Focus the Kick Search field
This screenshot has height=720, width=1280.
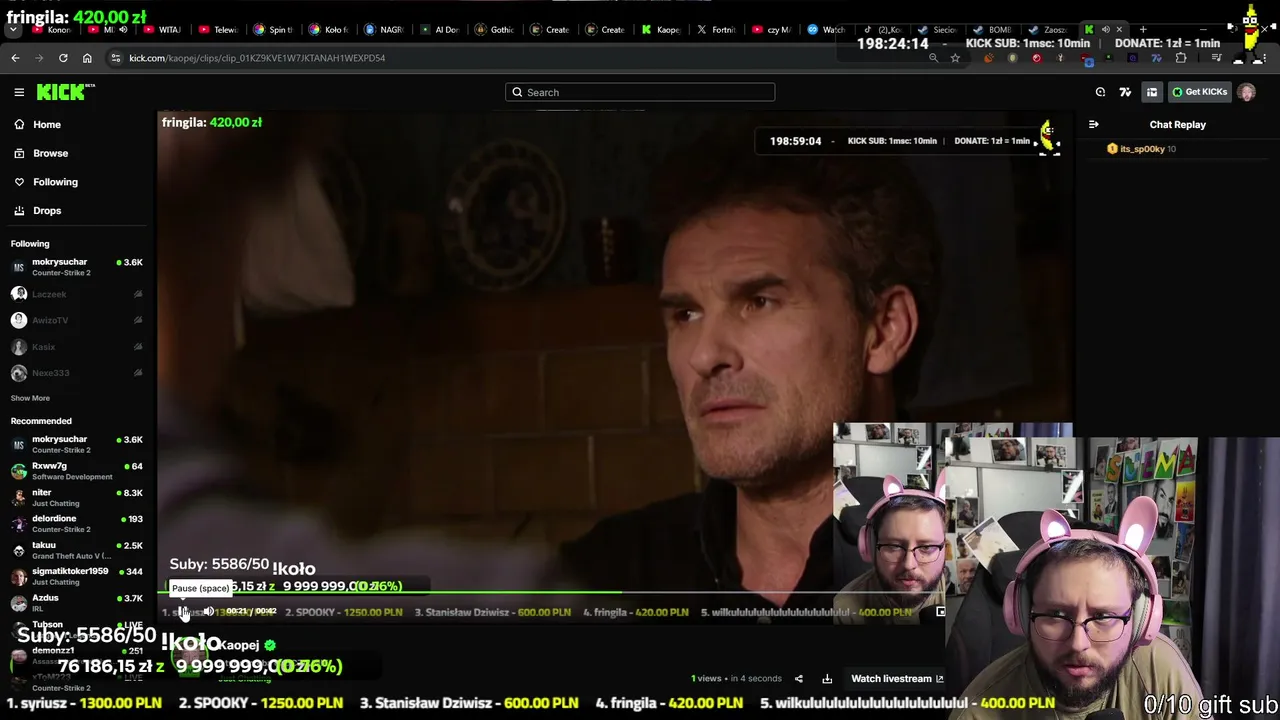[x=640, y=92]
